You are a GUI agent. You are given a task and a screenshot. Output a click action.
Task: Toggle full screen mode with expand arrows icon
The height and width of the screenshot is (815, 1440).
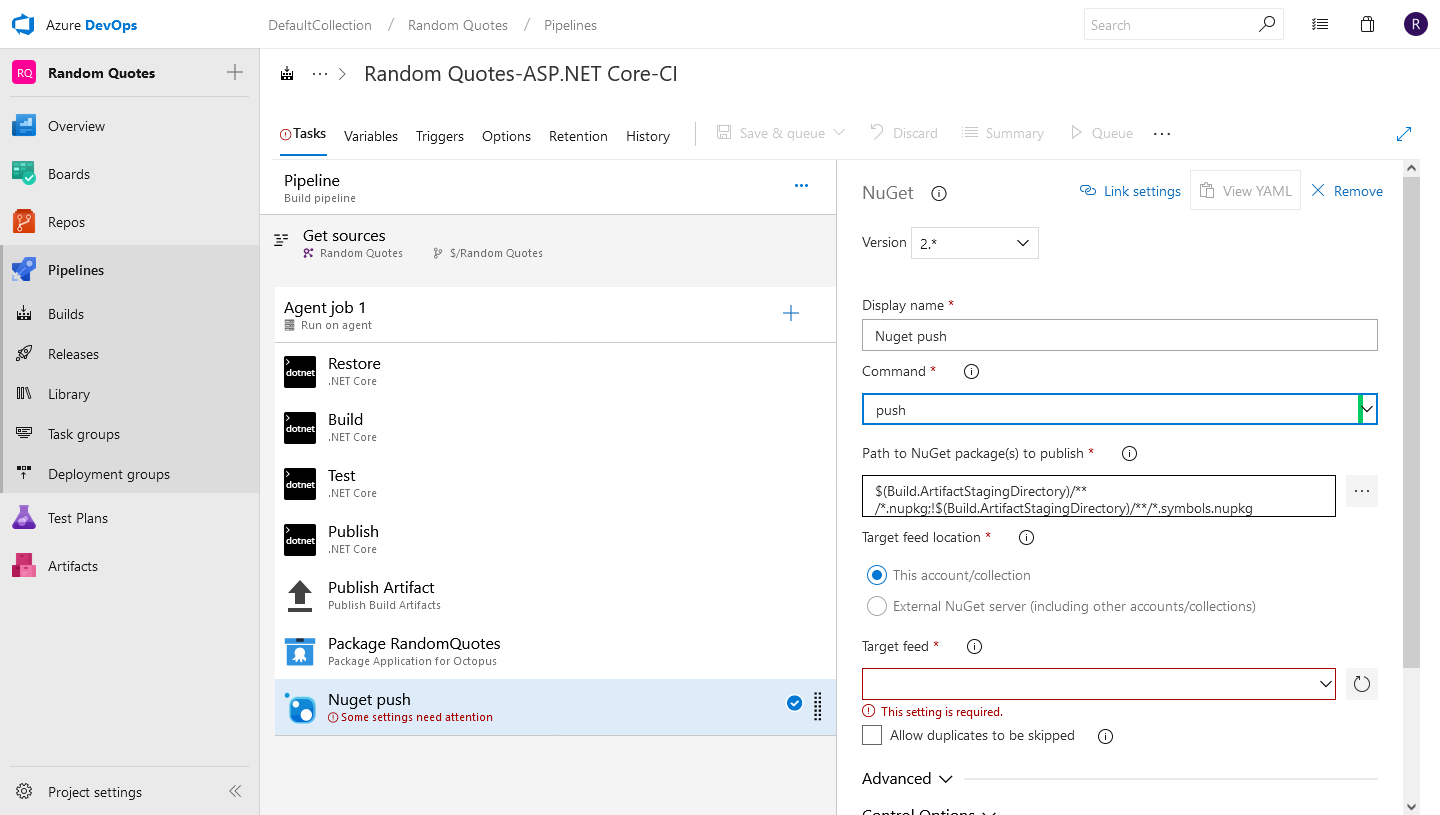tap(1404, 133)
